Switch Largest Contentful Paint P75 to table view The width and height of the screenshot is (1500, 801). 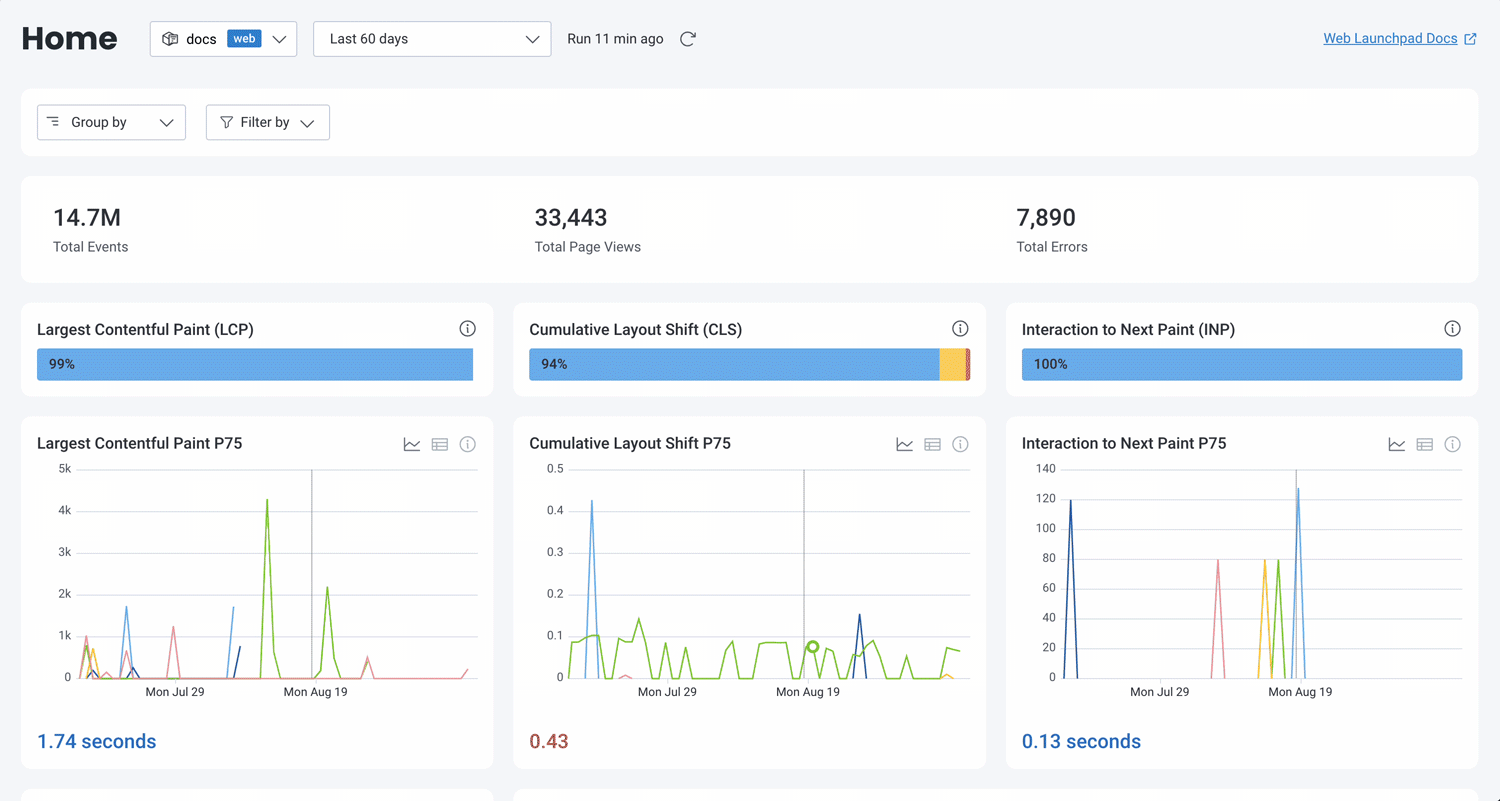coord(440,444)
